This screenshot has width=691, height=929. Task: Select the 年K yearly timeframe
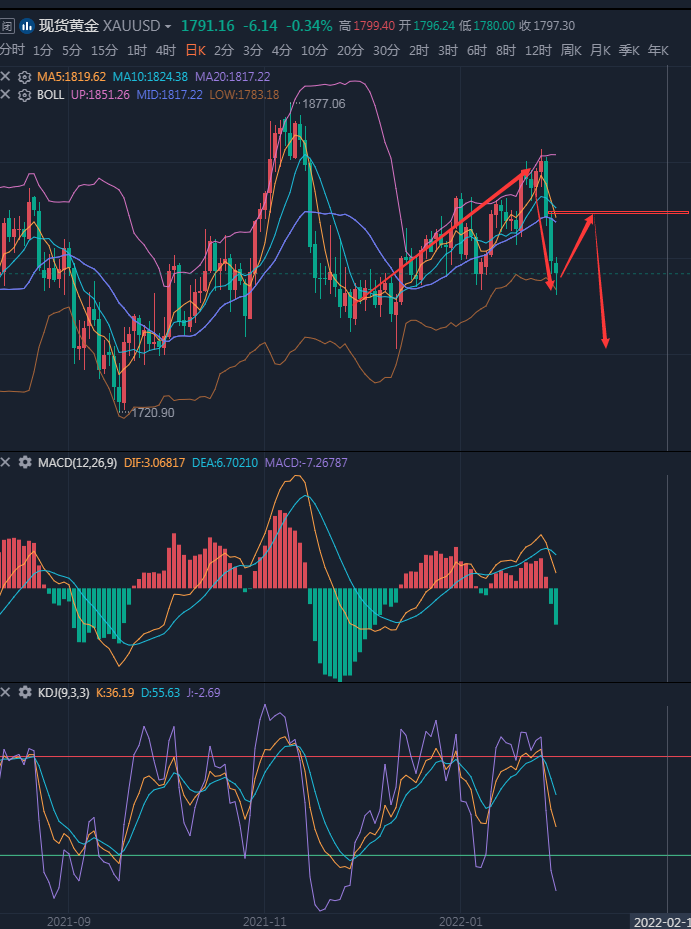(x=658, y=50)
